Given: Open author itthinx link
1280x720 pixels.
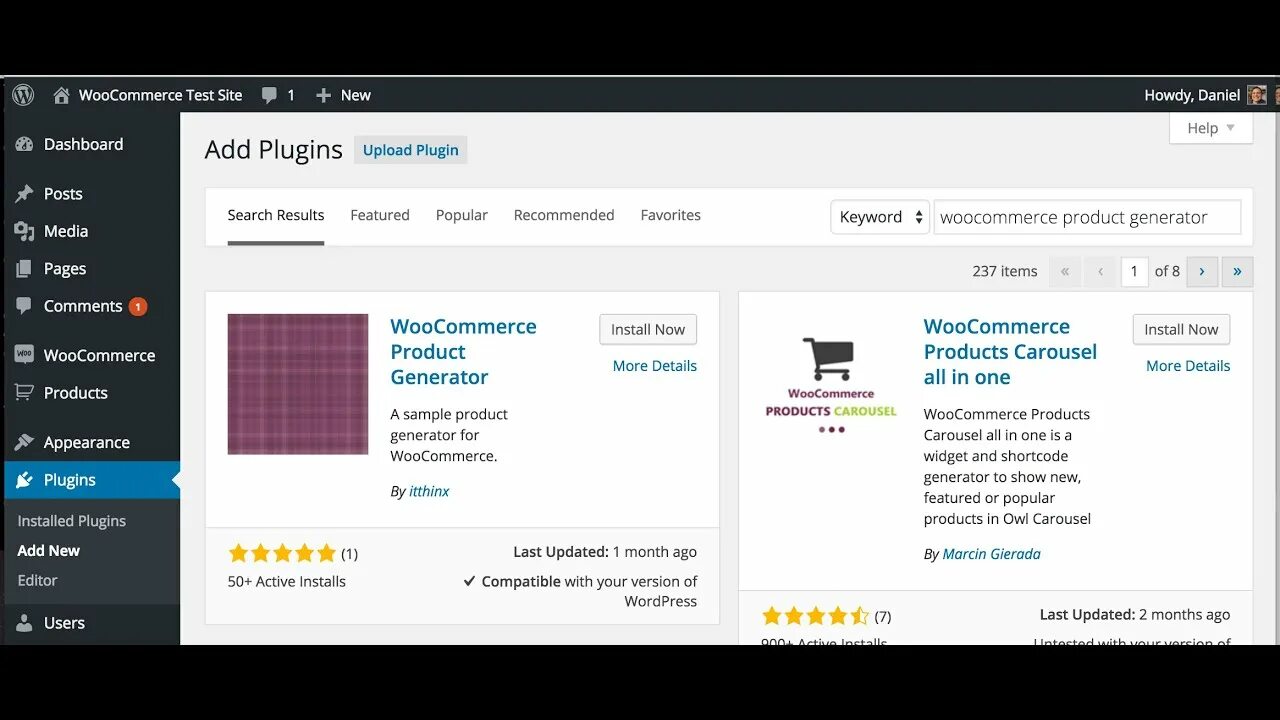Looking at the screenshot, I should tap(429, 491).
